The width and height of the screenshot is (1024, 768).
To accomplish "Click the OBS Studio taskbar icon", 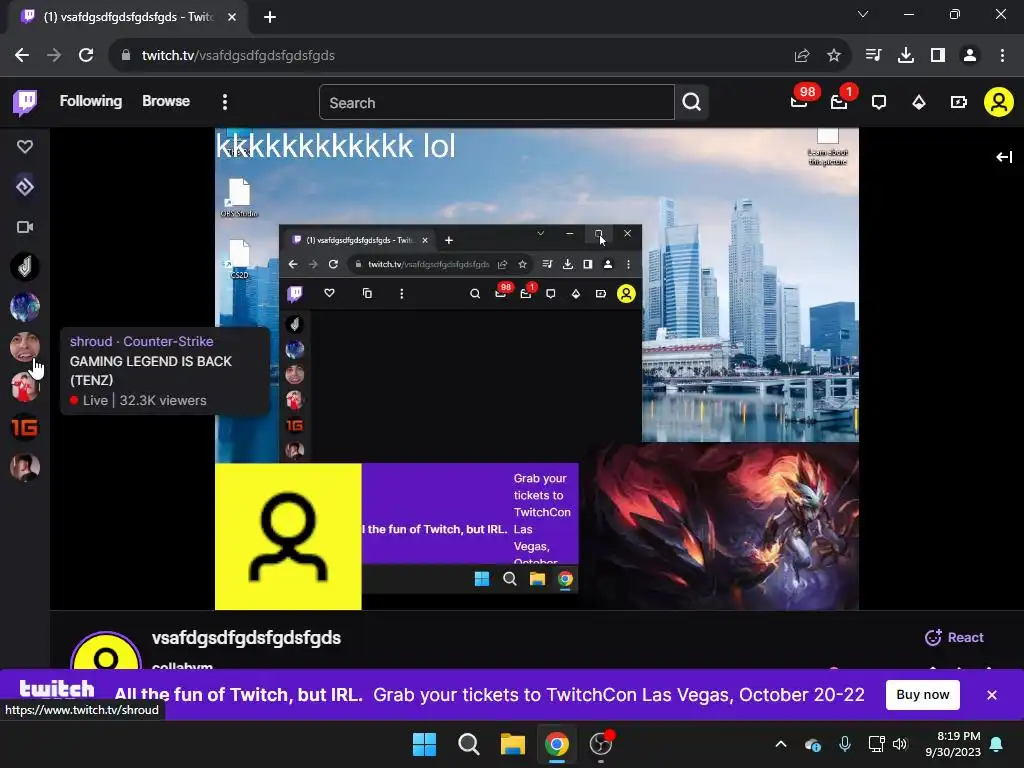I will pos(600,744).
